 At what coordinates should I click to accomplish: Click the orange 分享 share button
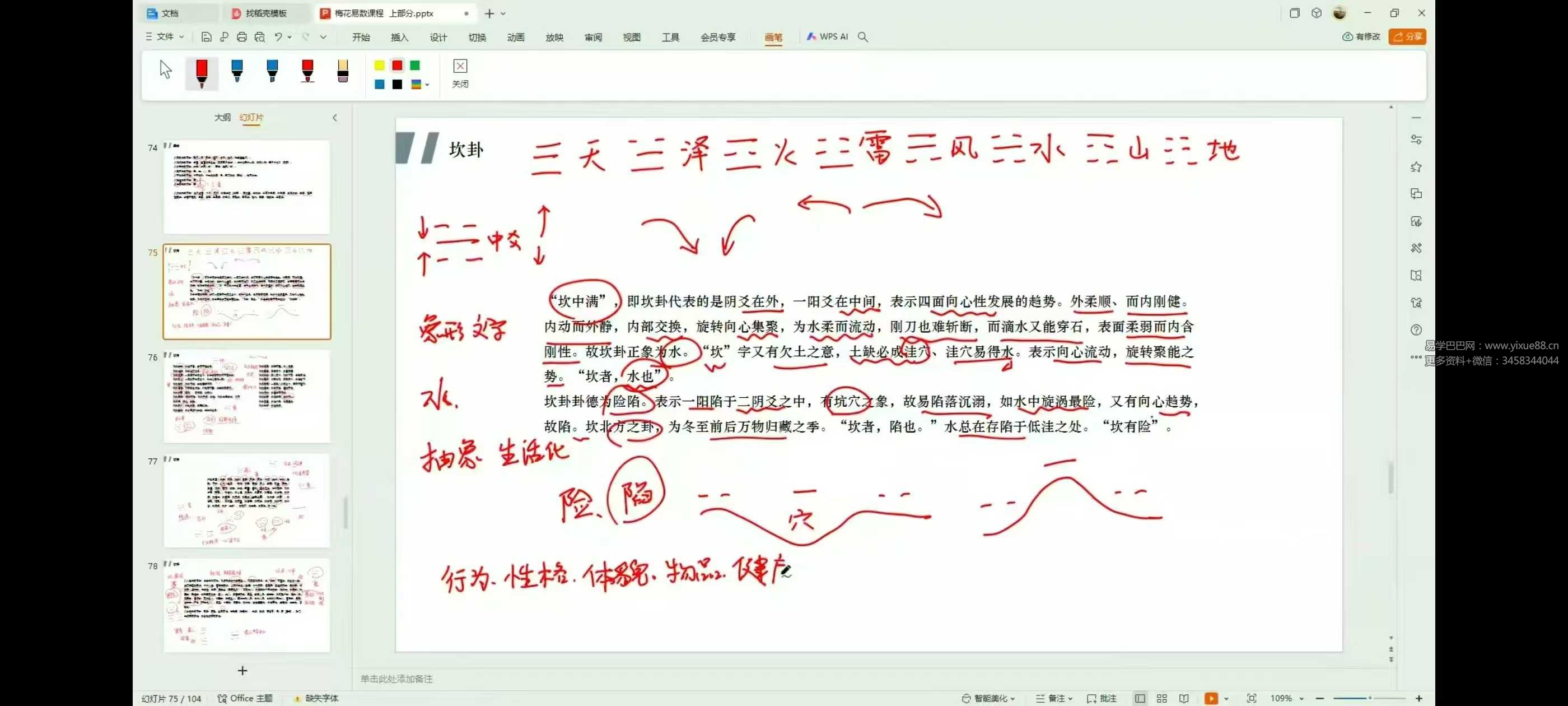[1407, 36]
